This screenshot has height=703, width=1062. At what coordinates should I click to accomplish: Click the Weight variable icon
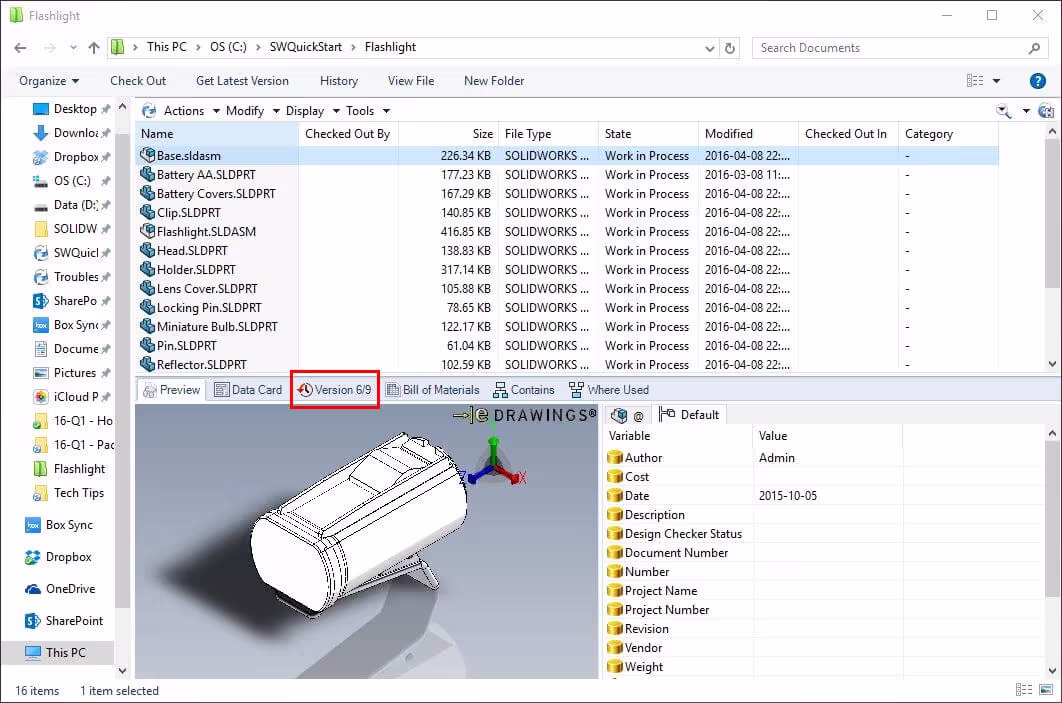click(615, 666)
